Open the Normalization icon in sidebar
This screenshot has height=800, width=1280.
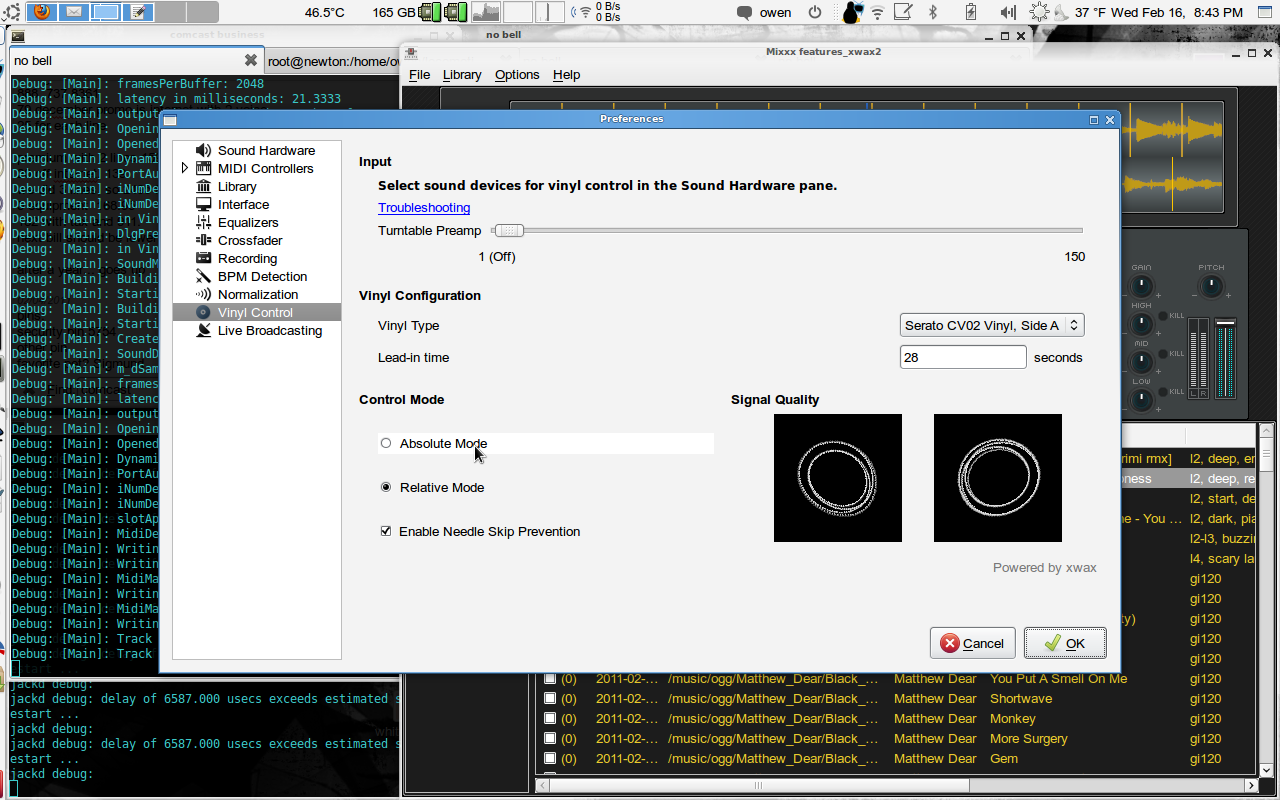203,294
